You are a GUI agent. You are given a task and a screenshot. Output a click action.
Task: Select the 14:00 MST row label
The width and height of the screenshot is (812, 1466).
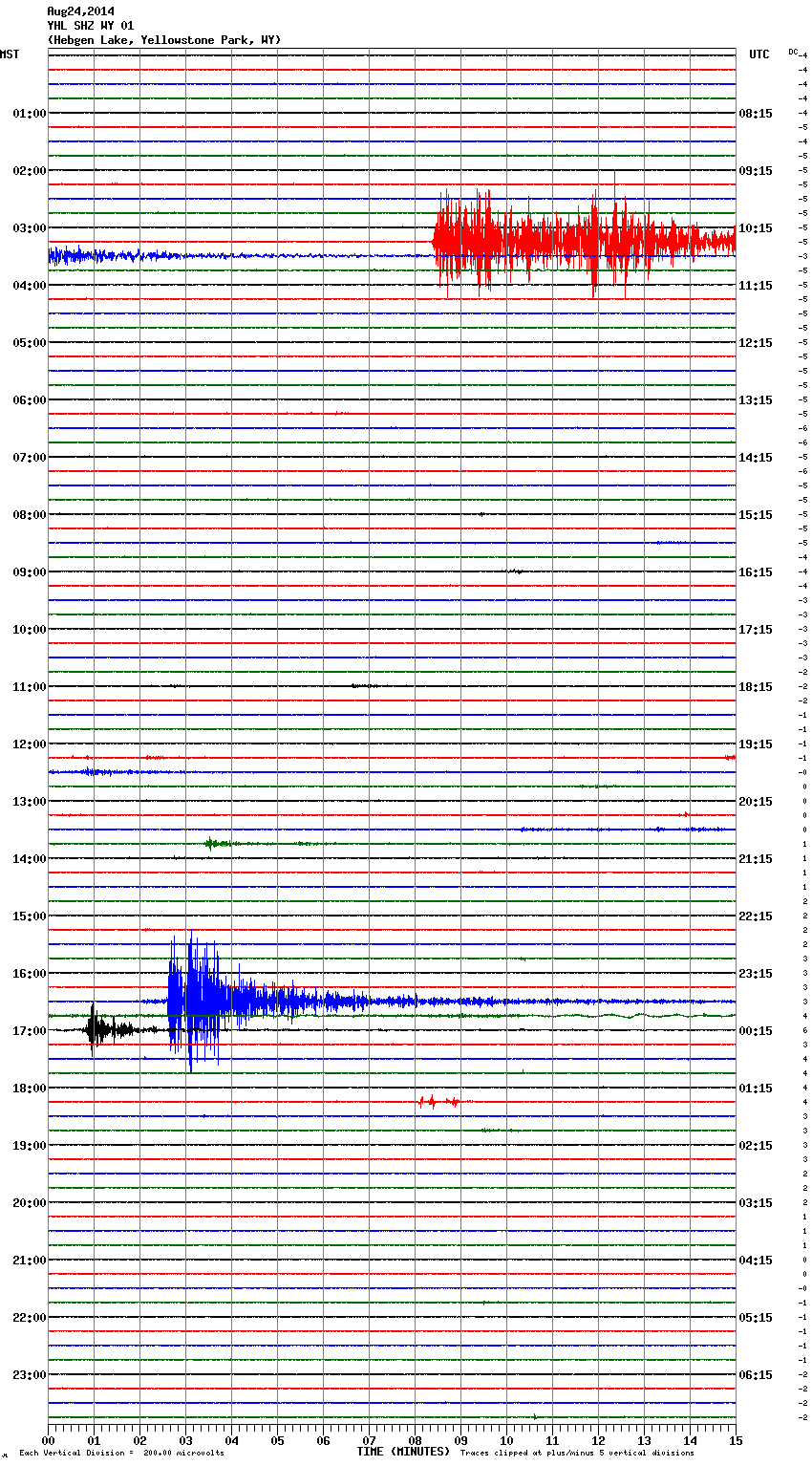click(x=29, y=859)
